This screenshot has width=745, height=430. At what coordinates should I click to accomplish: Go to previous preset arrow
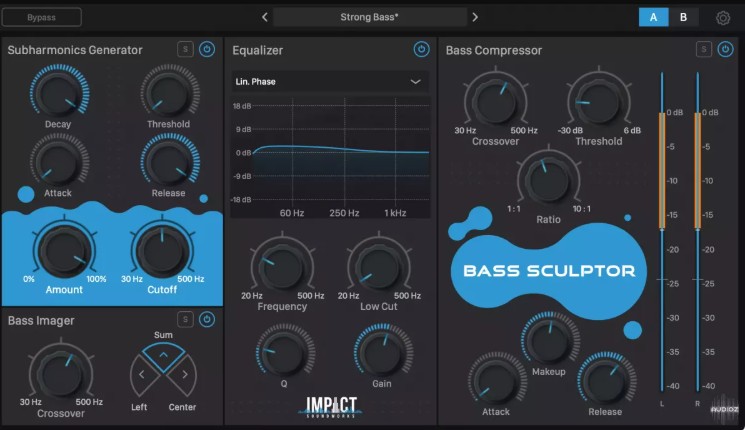(265, 18)
